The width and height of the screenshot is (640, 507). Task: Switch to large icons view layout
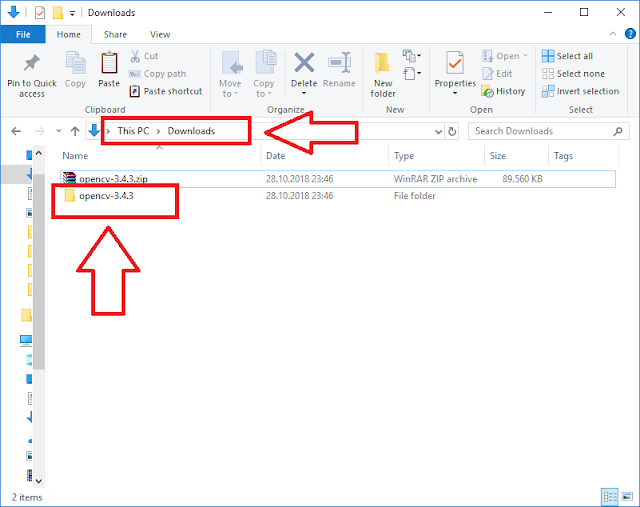(x=627, y=497)
